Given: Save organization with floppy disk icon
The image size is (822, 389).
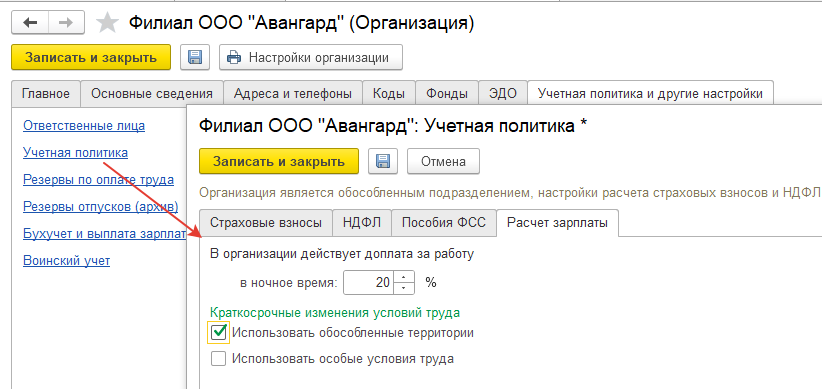Looking at the screenshot, I should [194, 57].
